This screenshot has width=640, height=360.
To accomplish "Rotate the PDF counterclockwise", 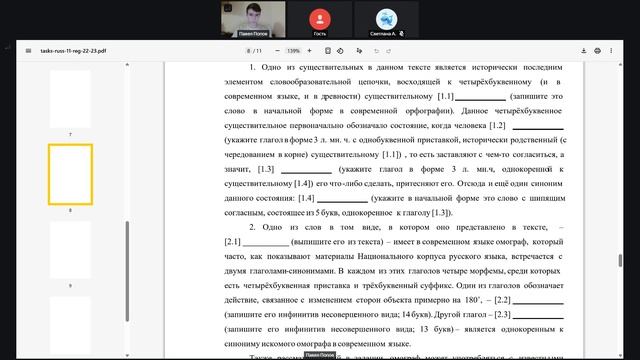I will tap(340, 51).
